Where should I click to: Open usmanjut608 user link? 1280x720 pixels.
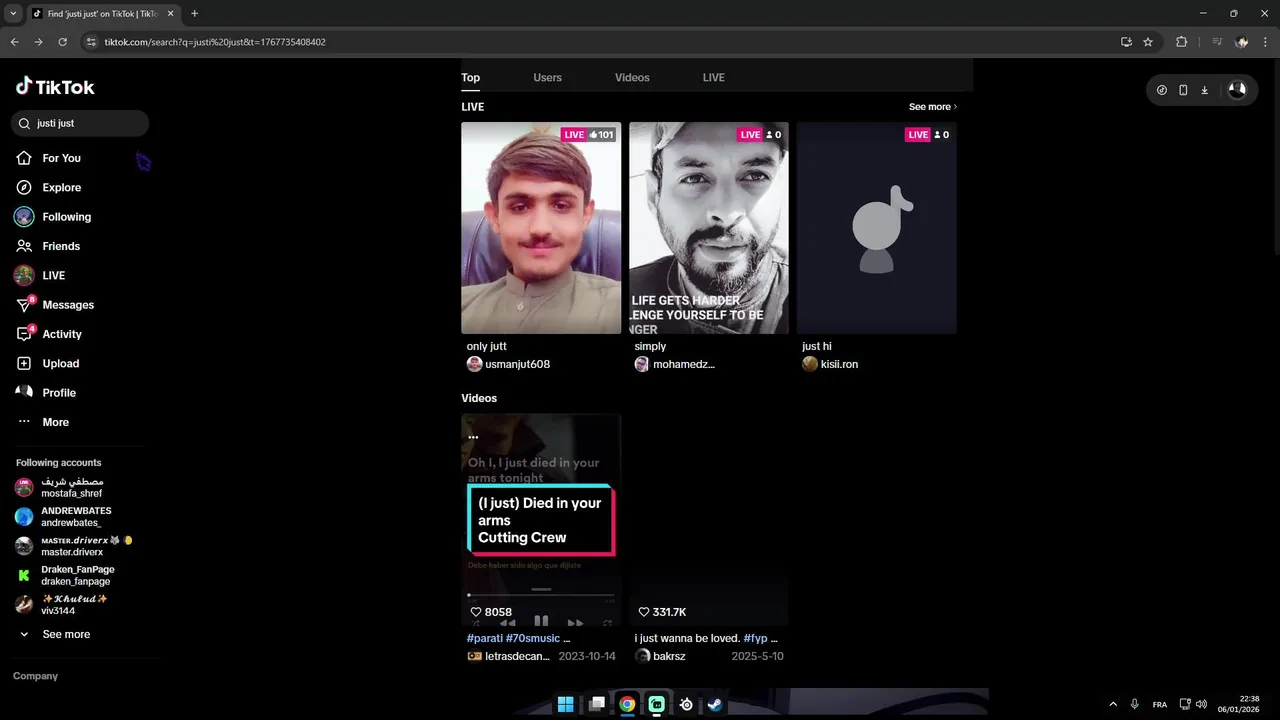point(517,364)
